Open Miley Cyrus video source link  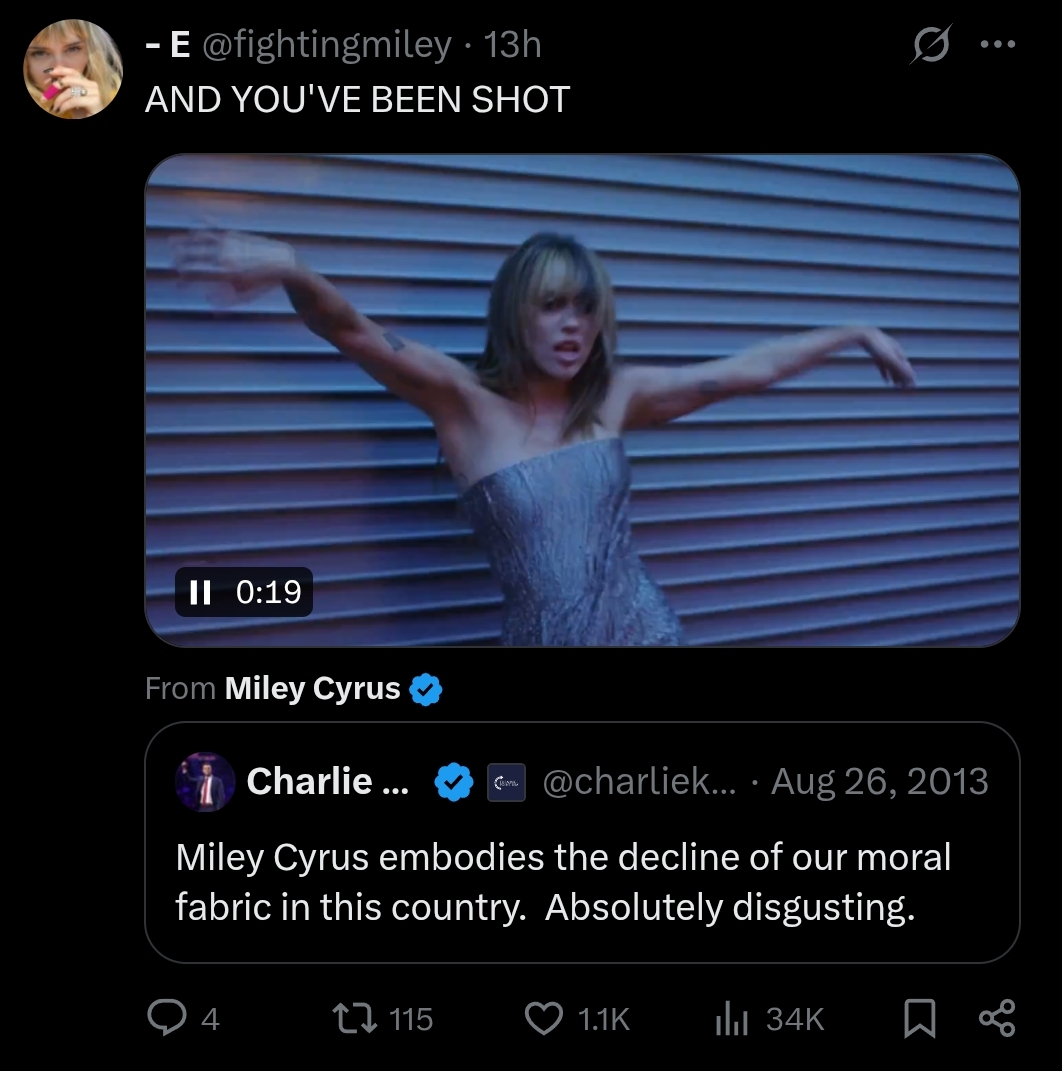[312, 688]
